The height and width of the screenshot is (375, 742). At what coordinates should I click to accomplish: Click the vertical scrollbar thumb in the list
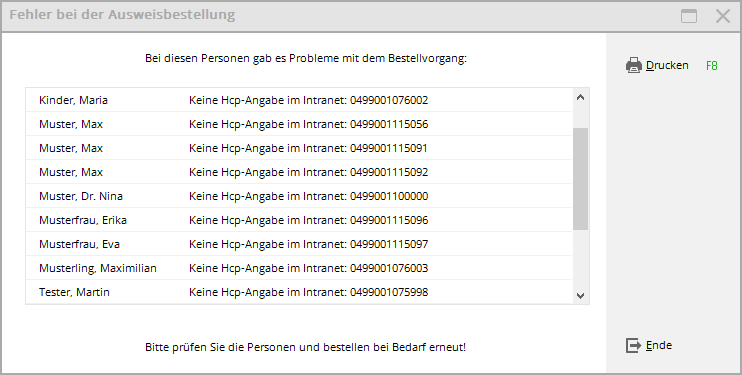point(581,179)
